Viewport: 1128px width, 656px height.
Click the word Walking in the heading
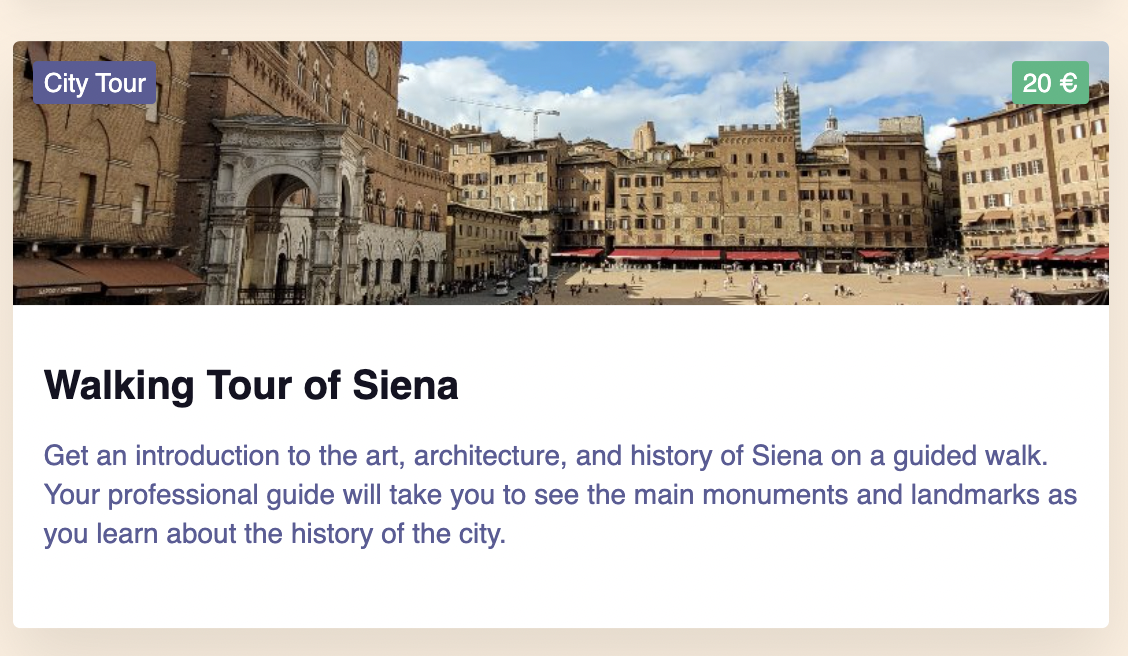119,386
